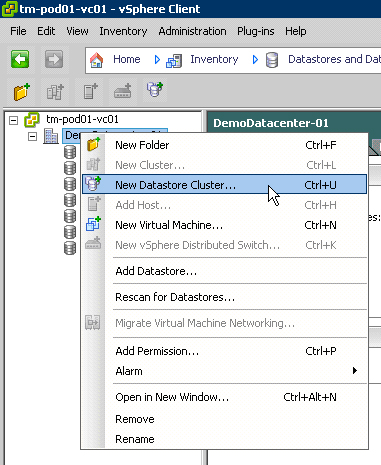Open the View menu

tap(77, 31)
